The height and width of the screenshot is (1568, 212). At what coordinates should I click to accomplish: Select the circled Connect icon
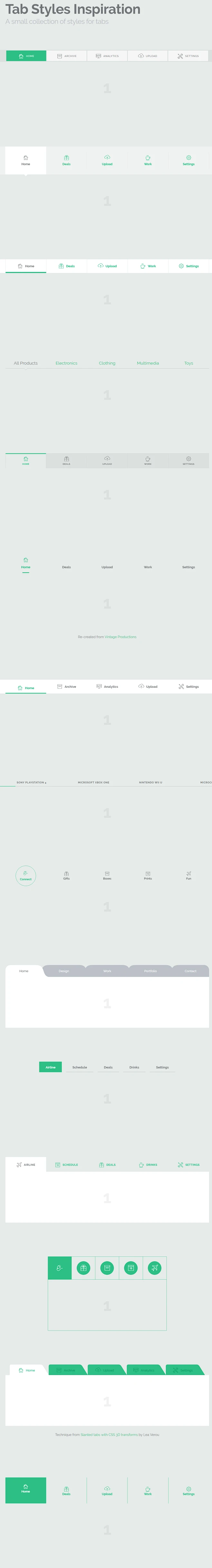(25, 875)
